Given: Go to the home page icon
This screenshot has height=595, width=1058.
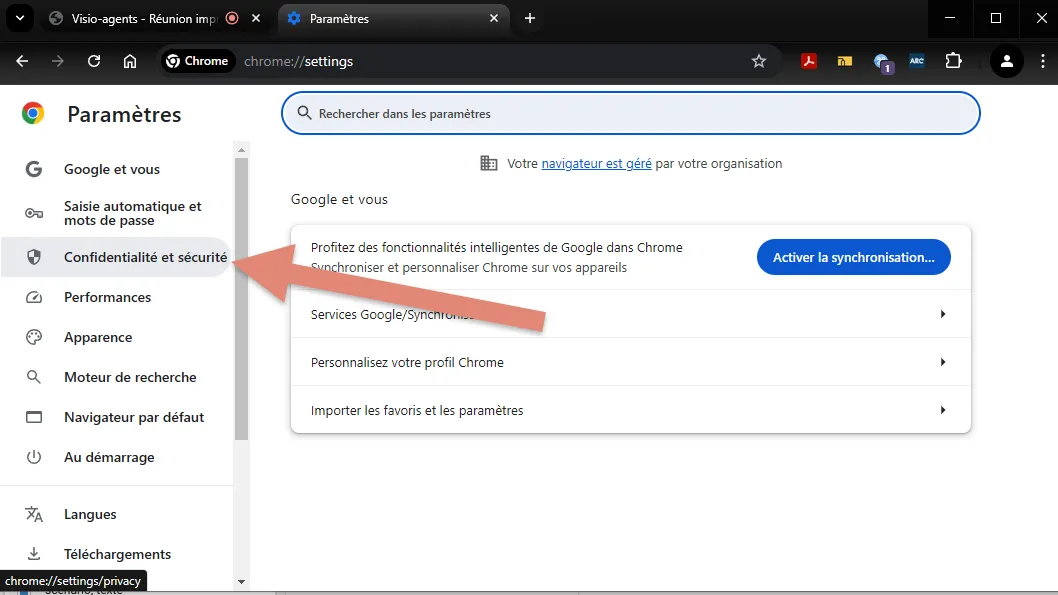Looking at the screenshot, I should point(130,61).
